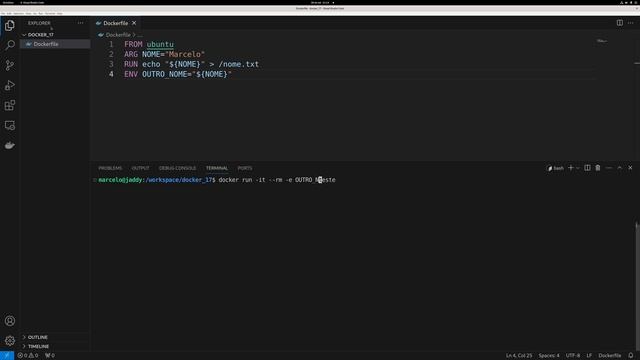640x360 pixels.
Task: Select Dockerfile in the Explorer tree
Action: 55,44
